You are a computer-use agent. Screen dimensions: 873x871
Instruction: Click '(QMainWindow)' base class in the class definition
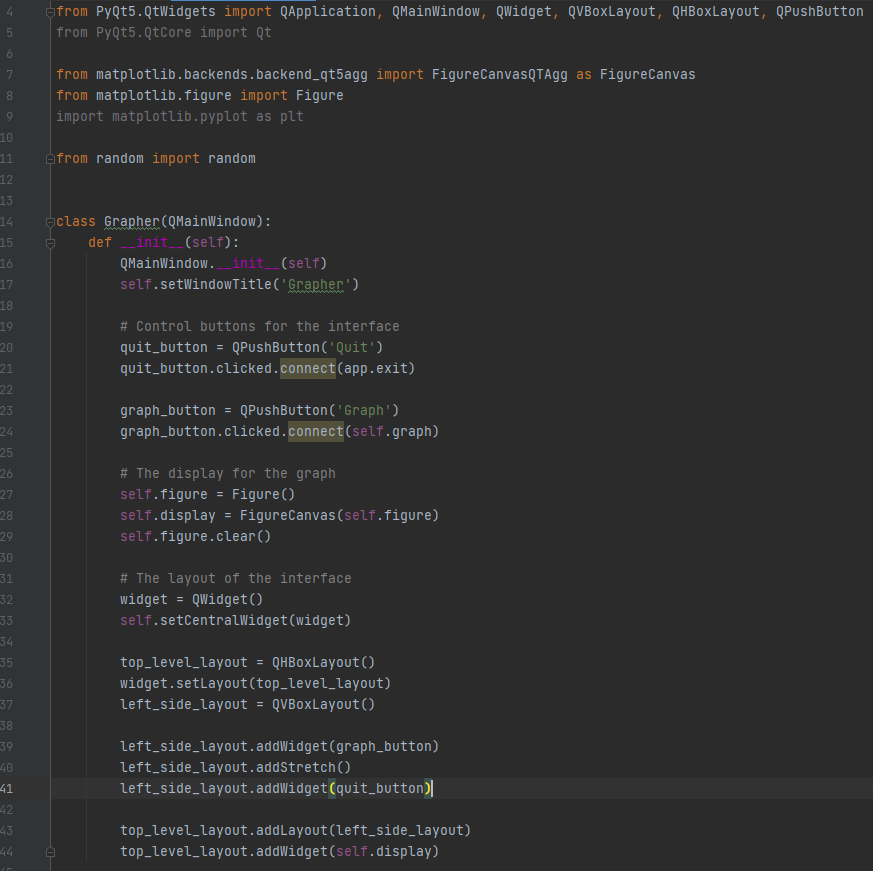[212, 222]
